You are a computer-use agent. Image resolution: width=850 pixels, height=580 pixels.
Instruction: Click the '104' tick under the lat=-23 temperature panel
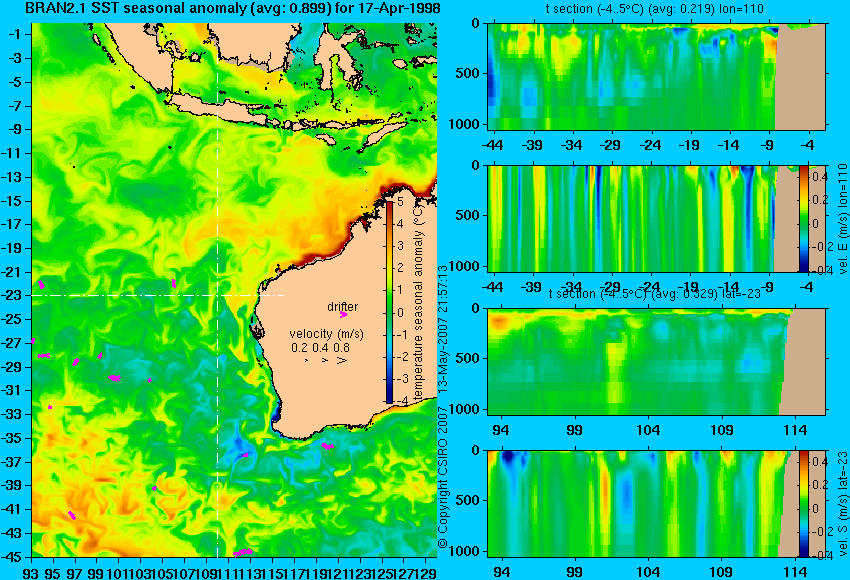(x=648, y=430)
